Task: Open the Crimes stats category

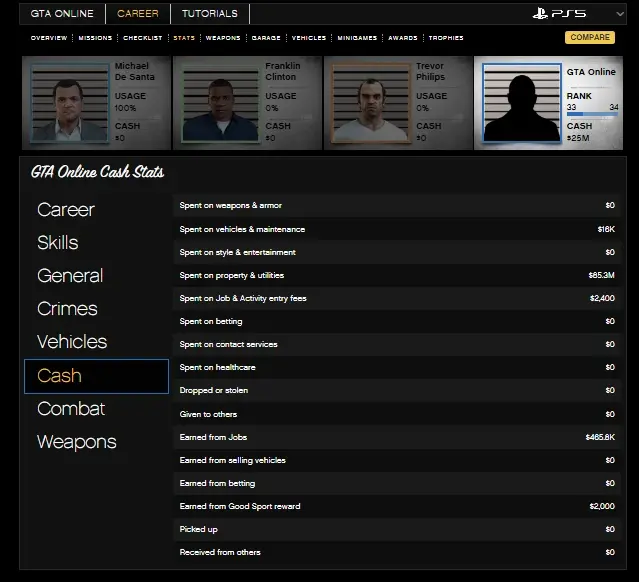Action: tap(67, 309)
